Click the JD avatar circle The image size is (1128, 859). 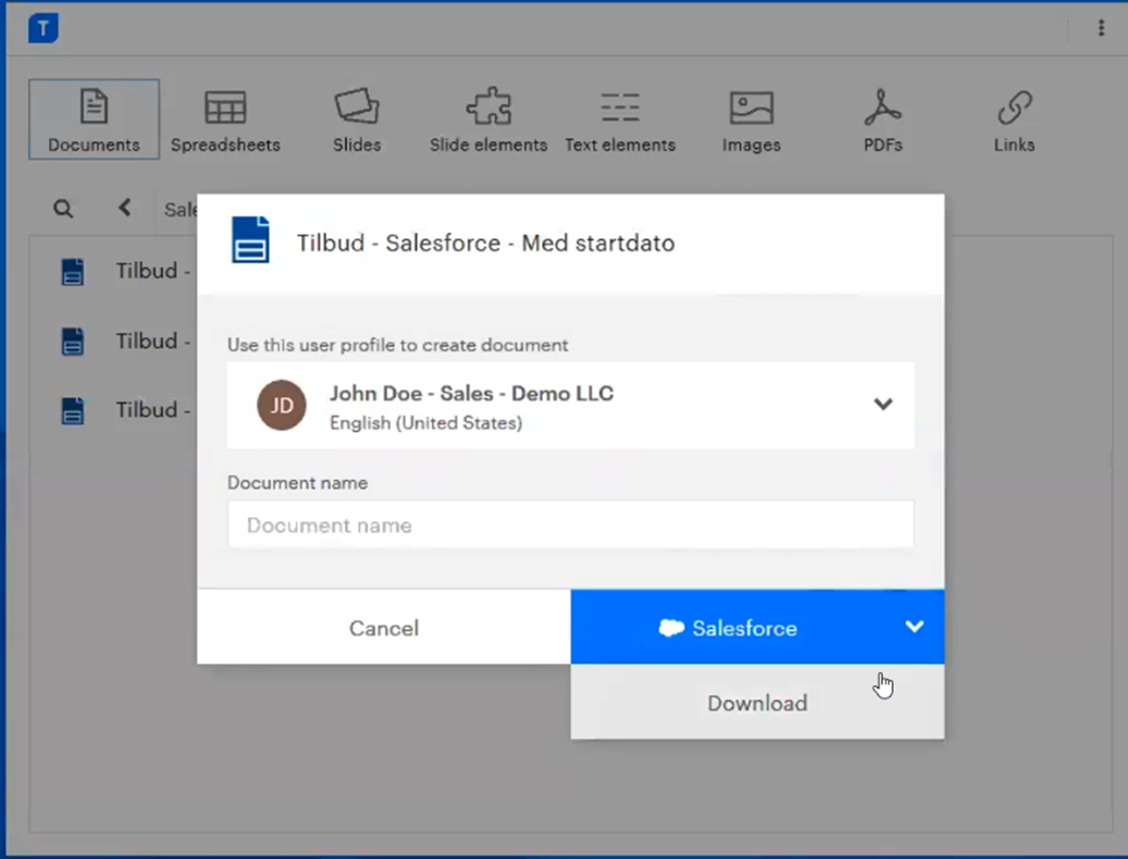(281, 405)
